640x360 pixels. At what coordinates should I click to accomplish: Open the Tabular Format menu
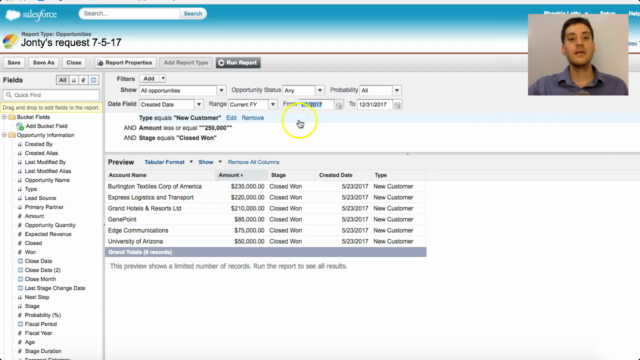click(168, 162)
